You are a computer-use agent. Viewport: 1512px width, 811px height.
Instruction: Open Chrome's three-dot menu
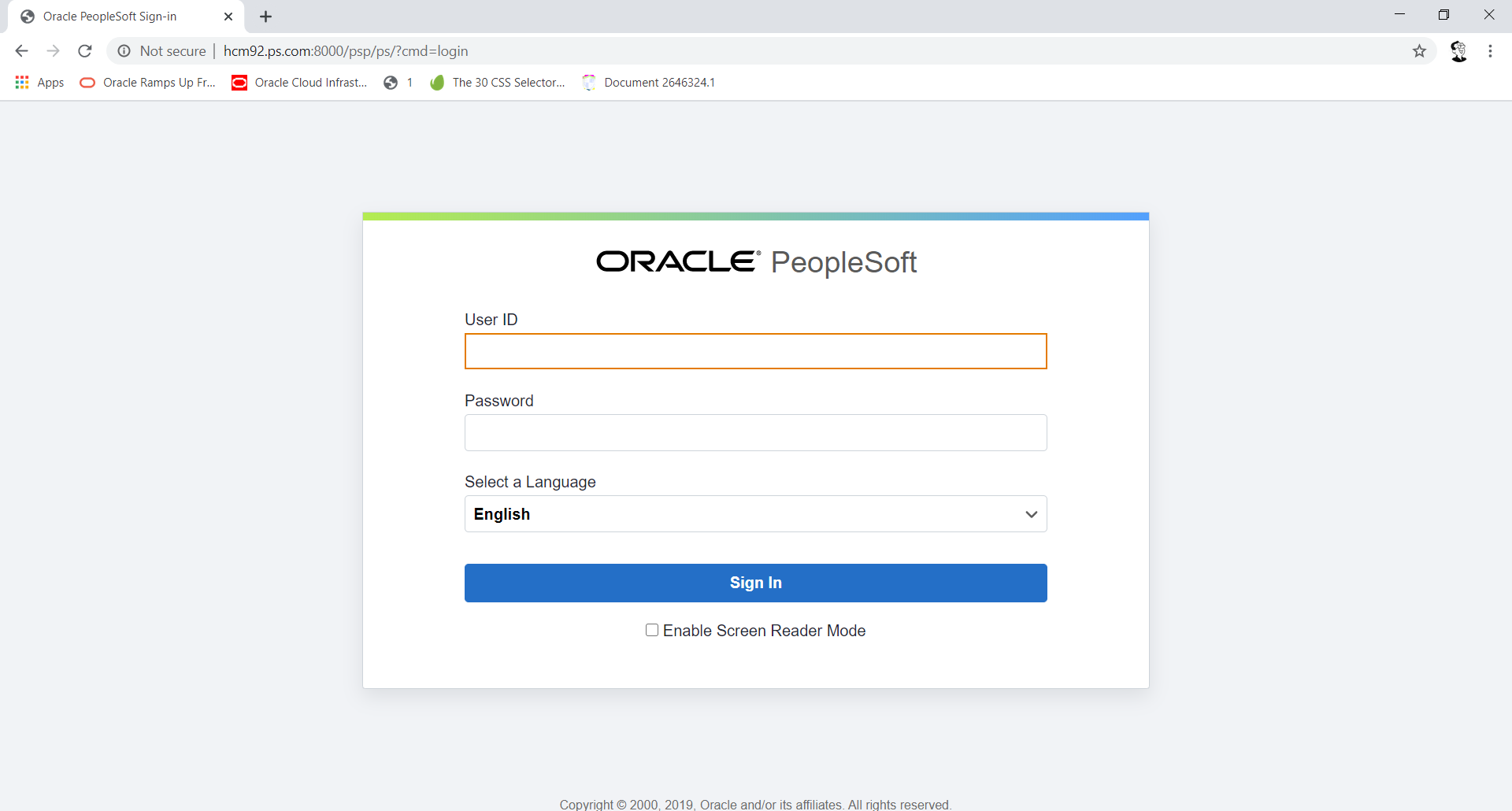pyautogui.click(x=1490, y=51)
